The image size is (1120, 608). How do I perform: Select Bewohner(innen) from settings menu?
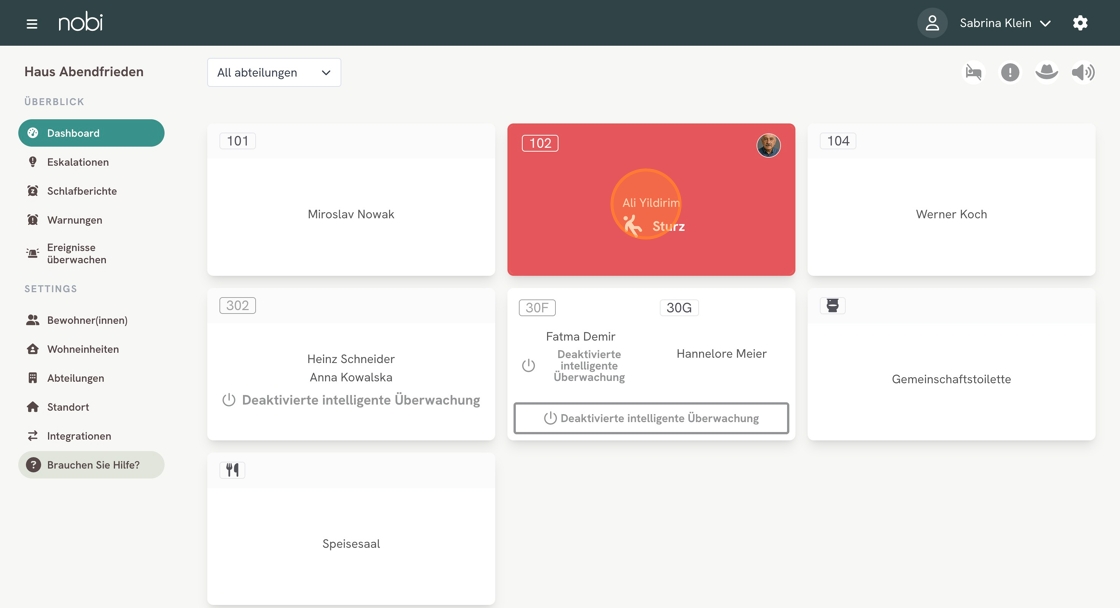(x=87, y=320)
